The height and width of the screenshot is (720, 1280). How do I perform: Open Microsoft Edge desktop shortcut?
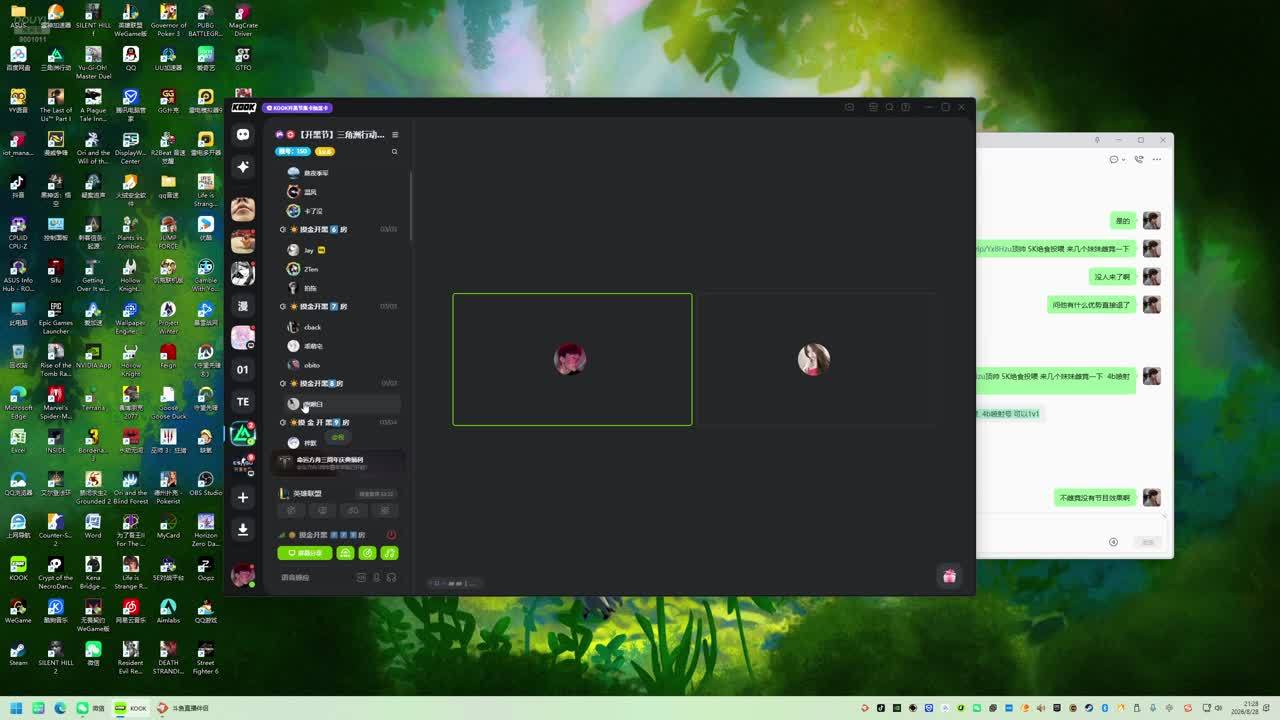click(x=18, y=402)
